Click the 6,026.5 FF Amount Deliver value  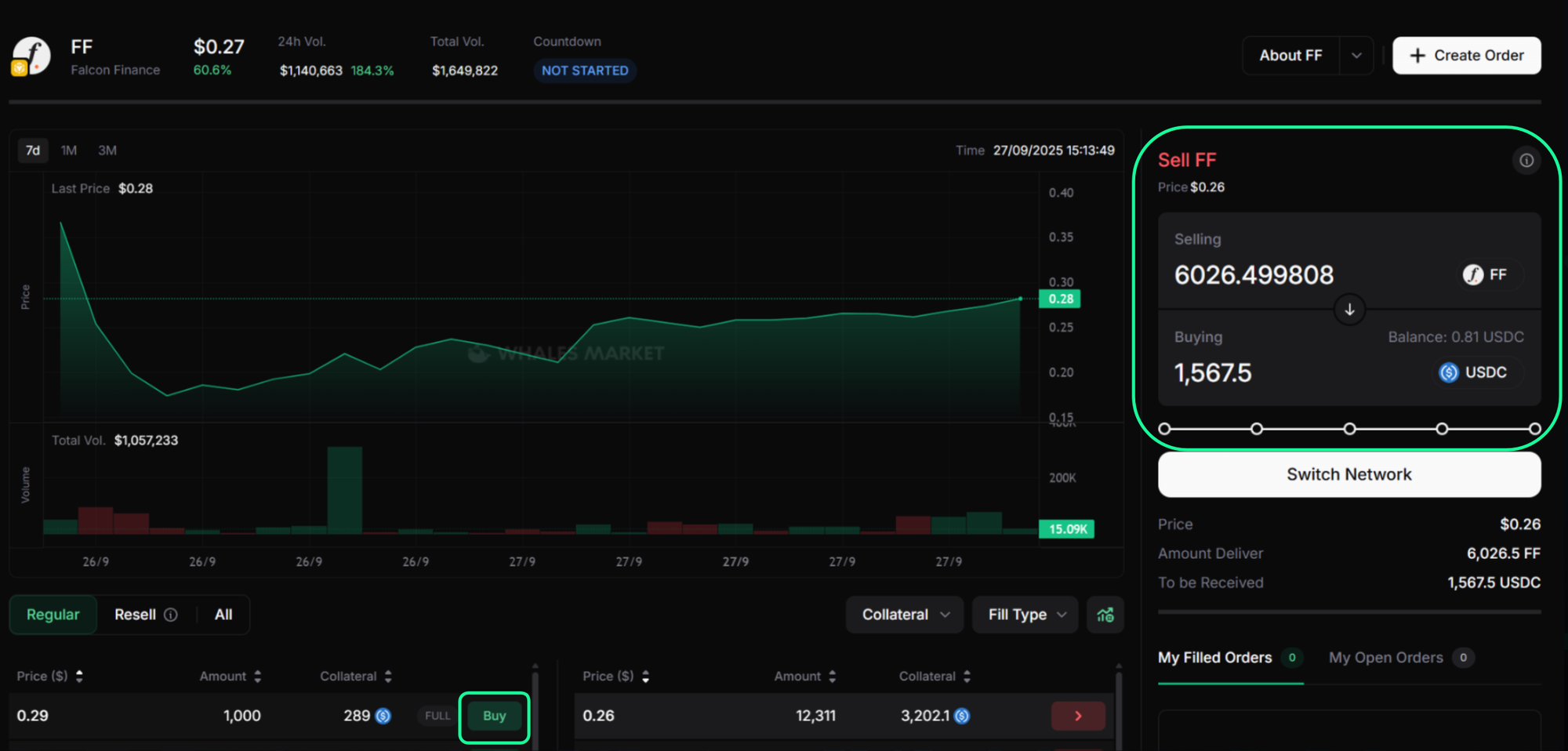[x=1504, y=553]
